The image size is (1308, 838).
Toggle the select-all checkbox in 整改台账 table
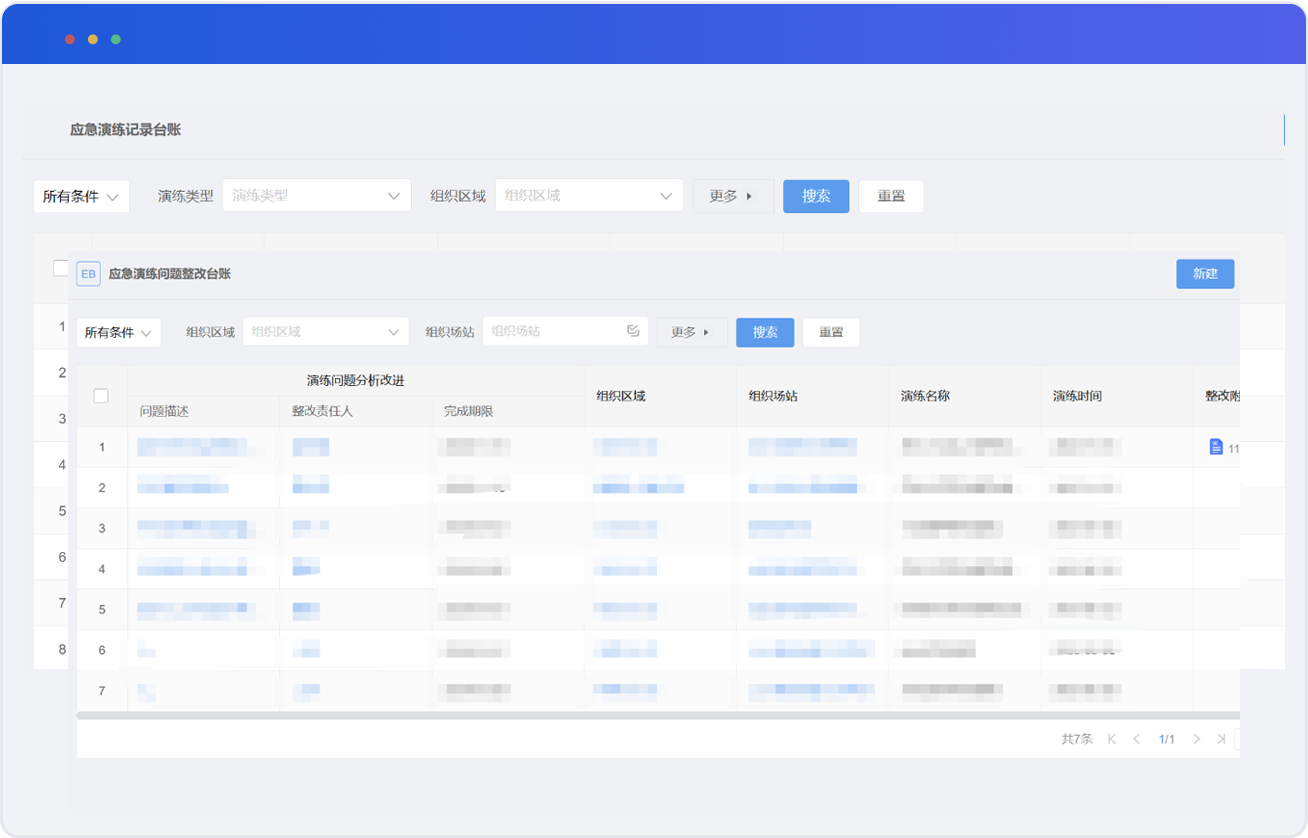(x=101, y=396)
